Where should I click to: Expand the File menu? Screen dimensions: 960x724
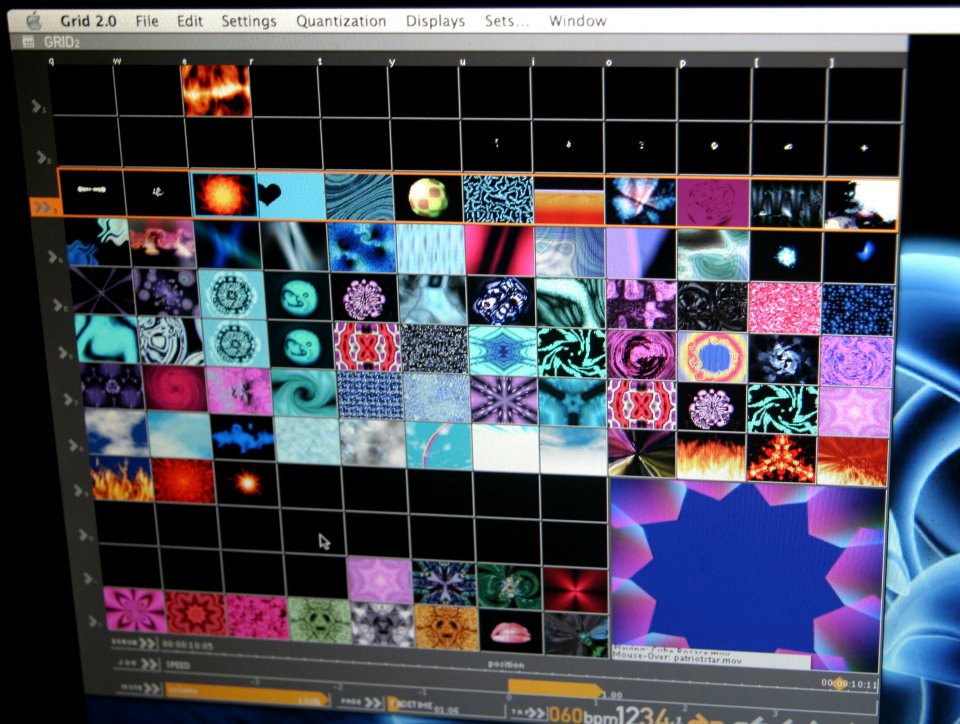(147, 21)
